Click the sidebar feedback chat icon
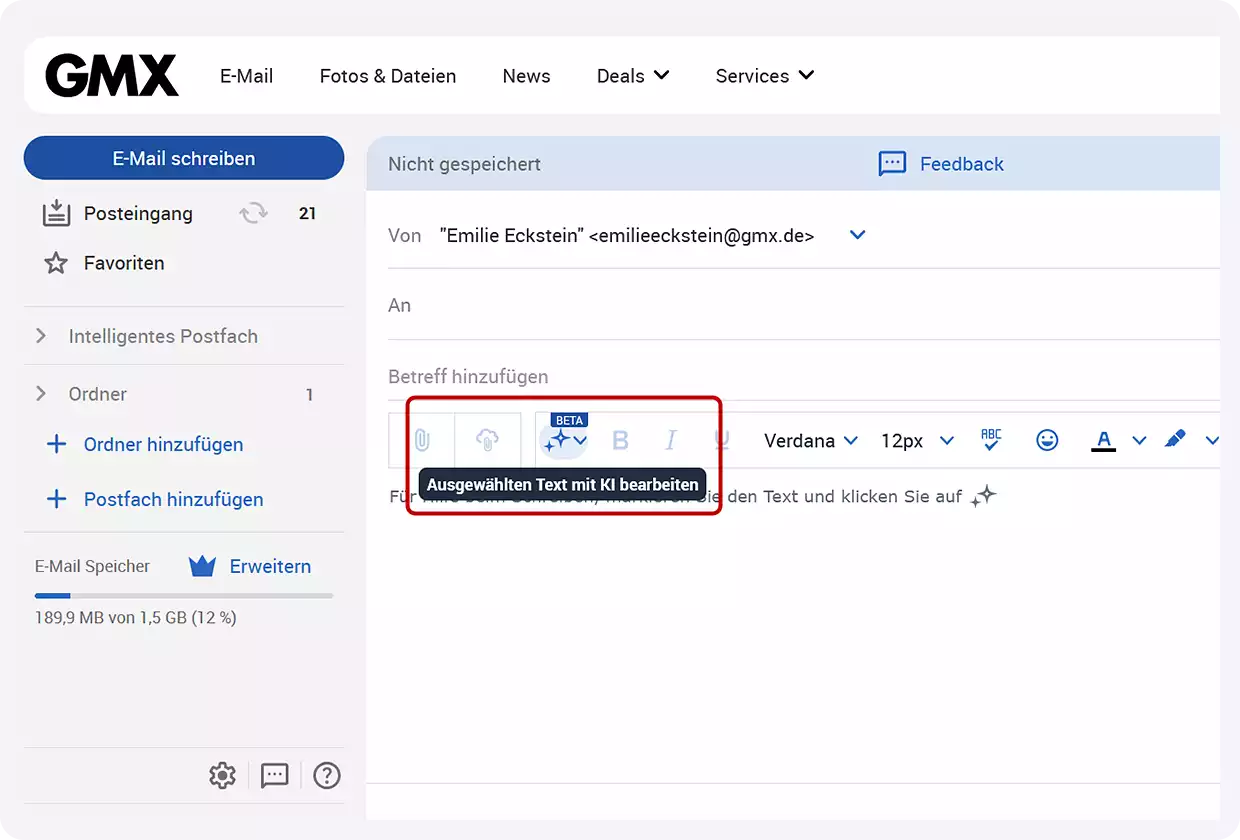This screenshot has height=840, width=1240. click(274, 775)
